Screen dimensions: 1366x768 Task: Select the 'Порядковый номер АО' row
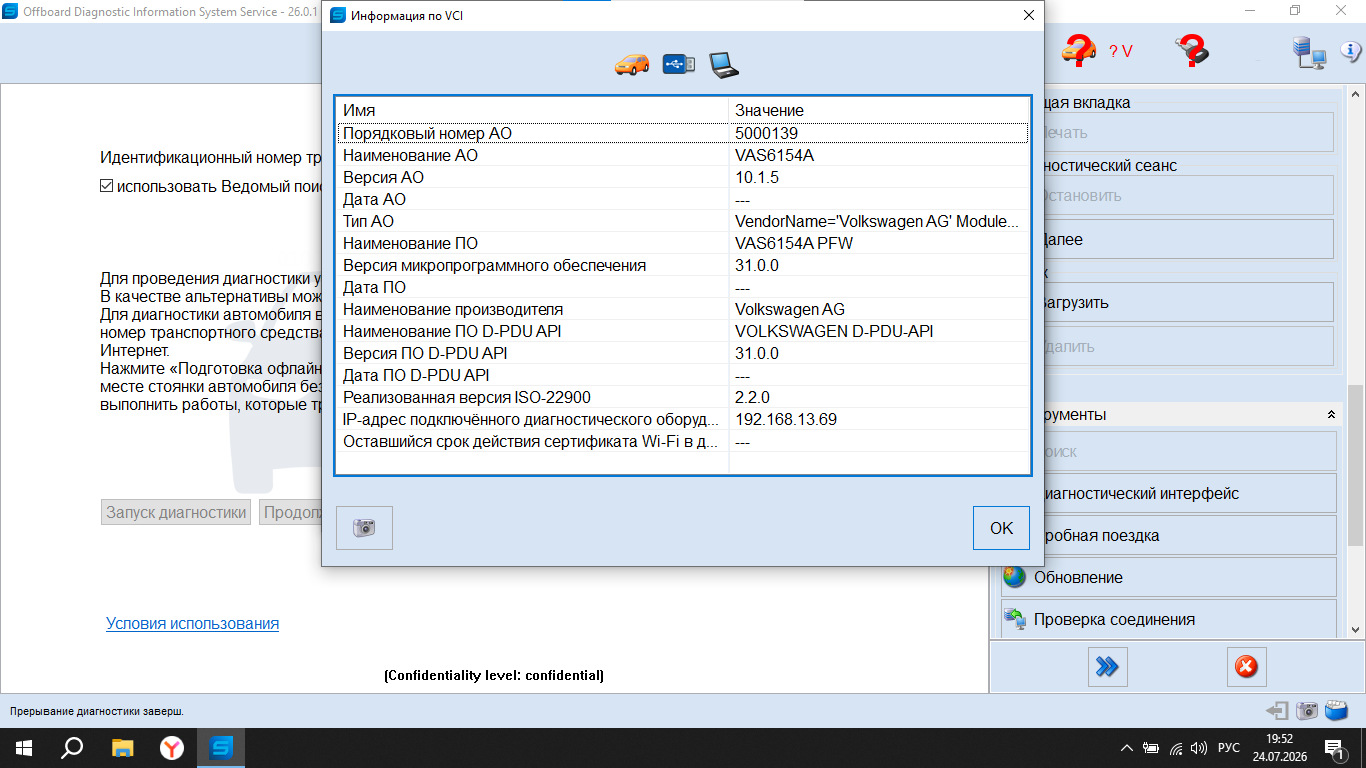tap(682, 133)
